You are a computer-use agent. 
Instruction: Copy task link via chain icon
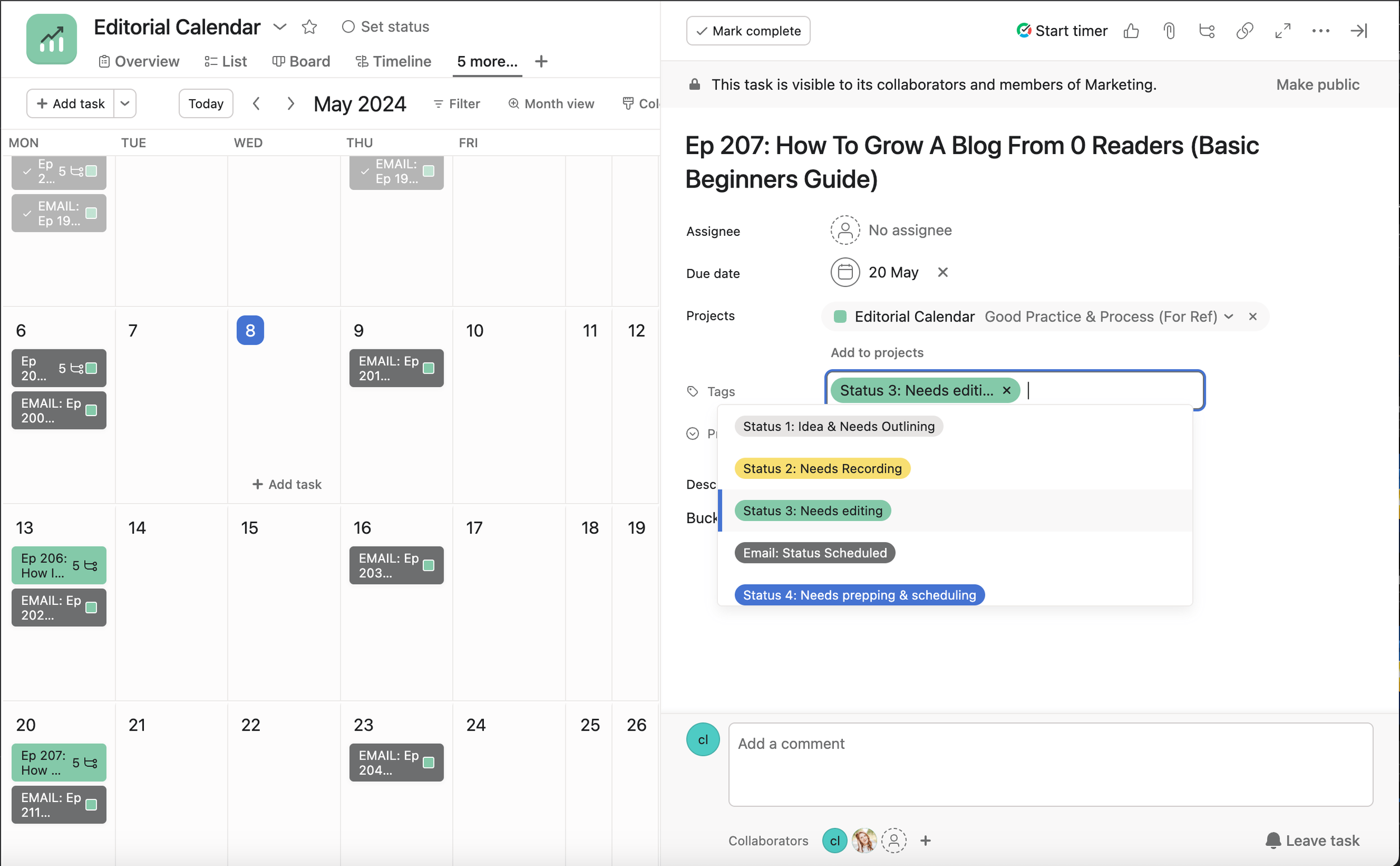(x=1244, y=31)
